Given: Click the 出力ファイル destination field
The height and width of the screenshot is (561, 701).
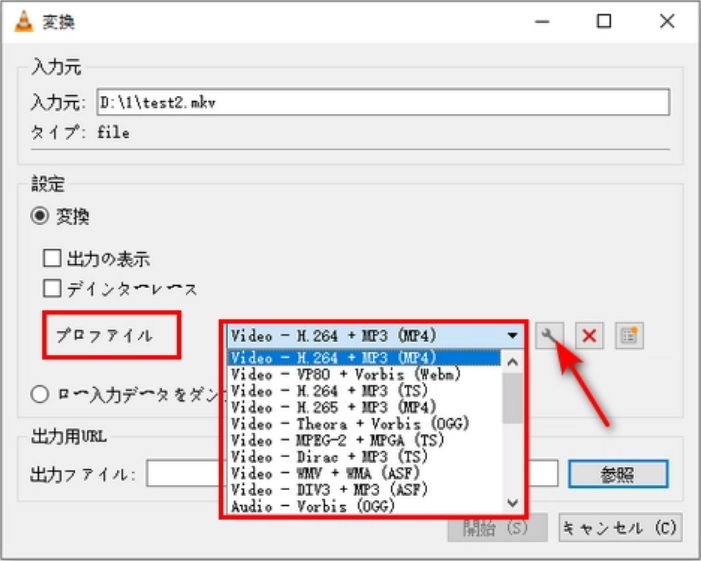Looking at the screenshot, I should pos(352,473).
